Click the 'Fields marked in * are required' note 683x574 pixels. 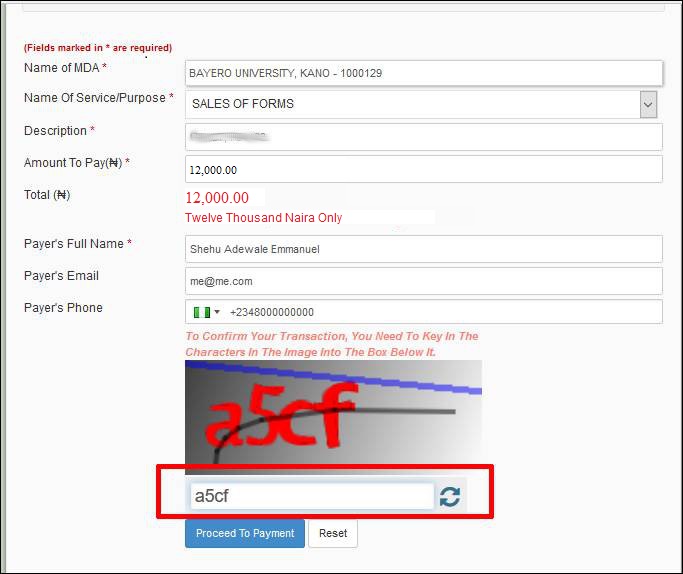(98, 48)
